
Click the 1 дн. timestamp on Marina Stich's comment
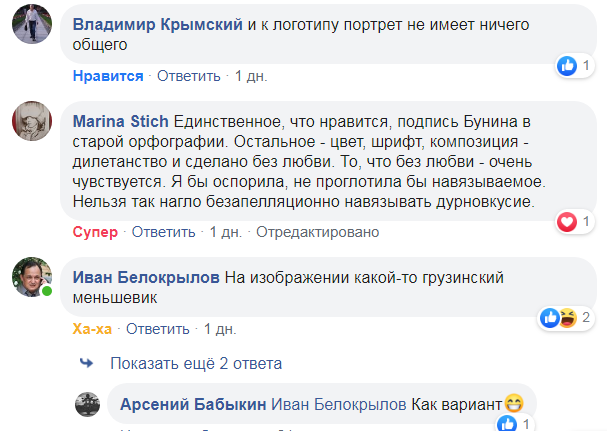coord(224,232)
